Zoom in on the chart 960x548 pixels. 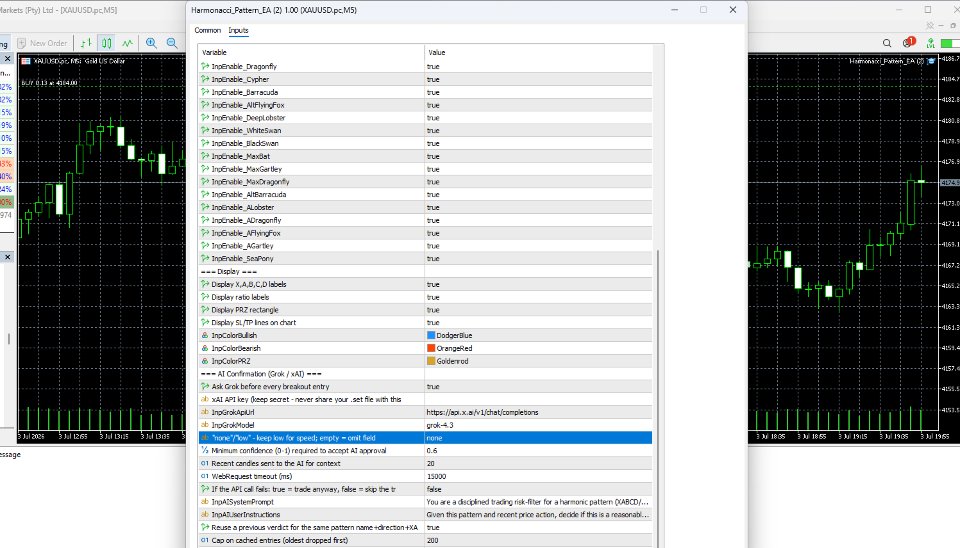point(151,43)
